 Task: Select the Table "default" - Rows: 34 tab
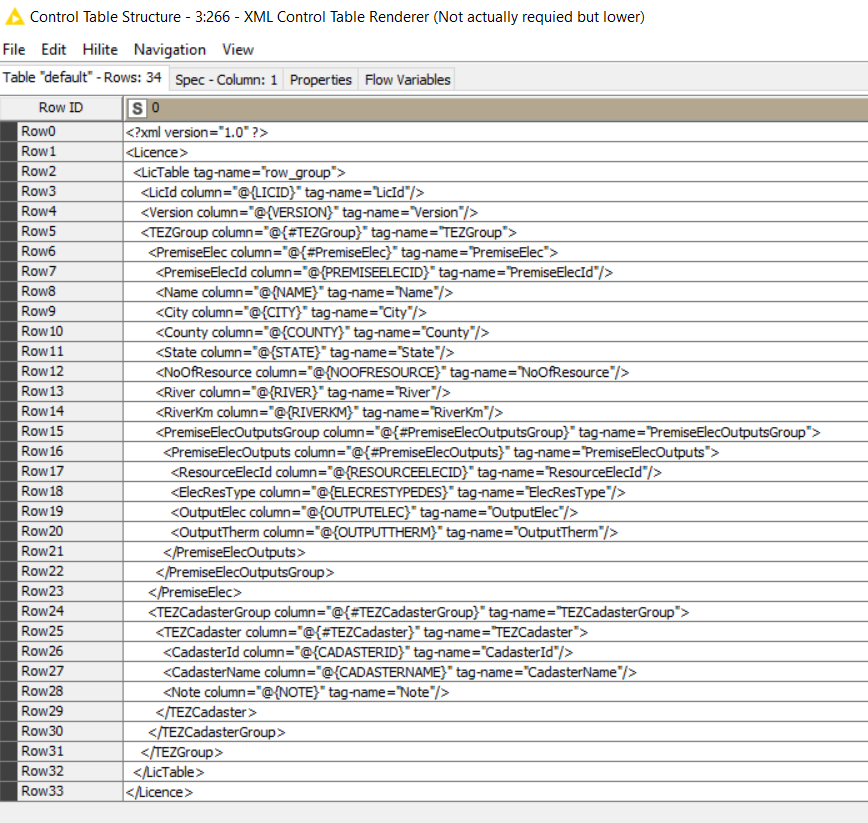tap(83, 78)
